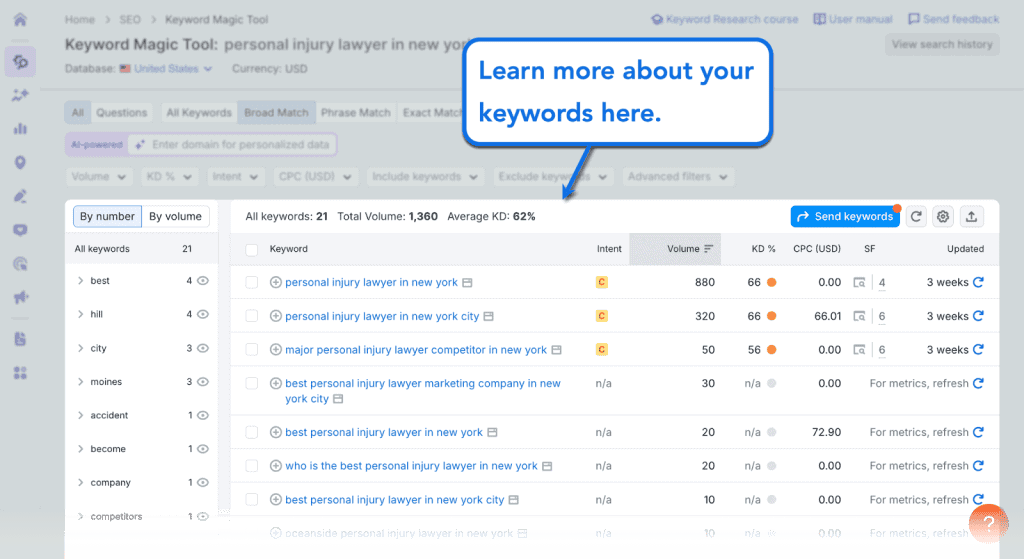Open the apps grid sidebar icon
The image size is (1024, 559).
pyautogui.click(x=20, y=373)
